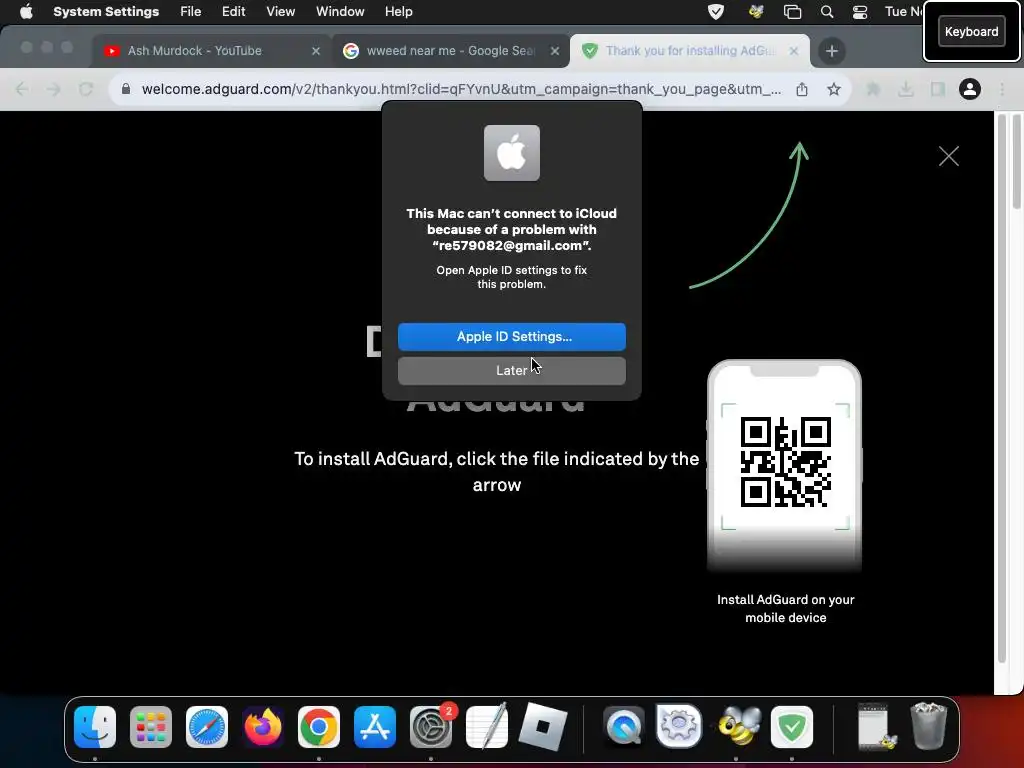
Task: Open Finder from the Dock
Action: click(95, 727)
